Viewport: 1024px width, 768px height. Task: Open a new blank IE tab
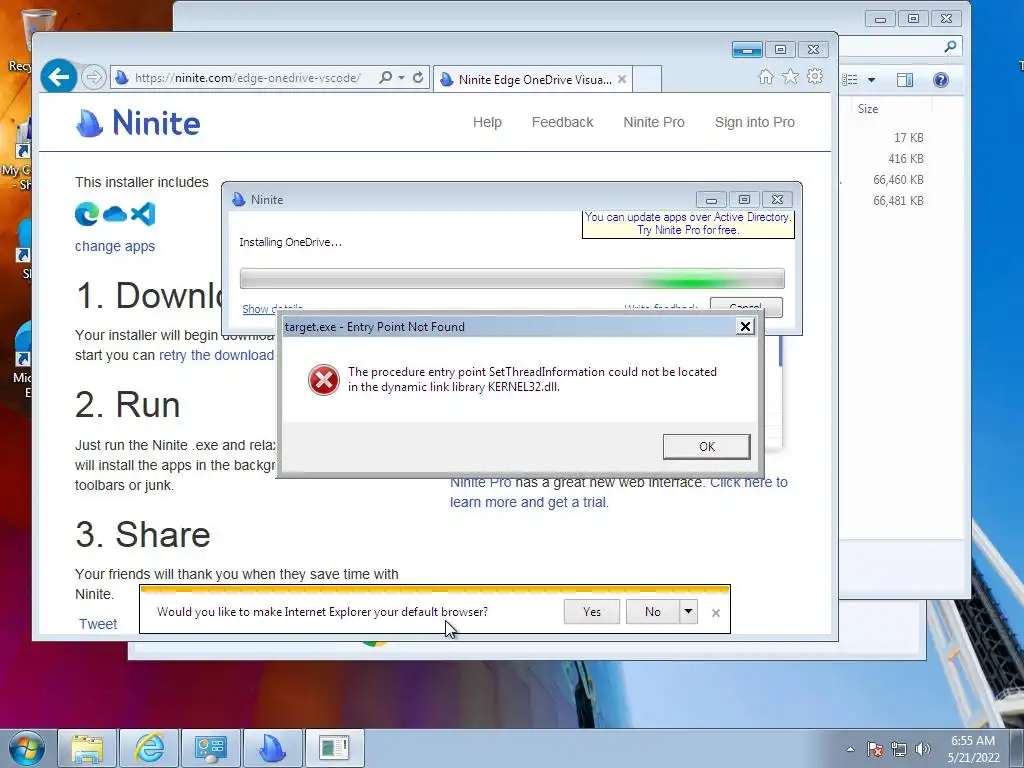coord(647,79)
